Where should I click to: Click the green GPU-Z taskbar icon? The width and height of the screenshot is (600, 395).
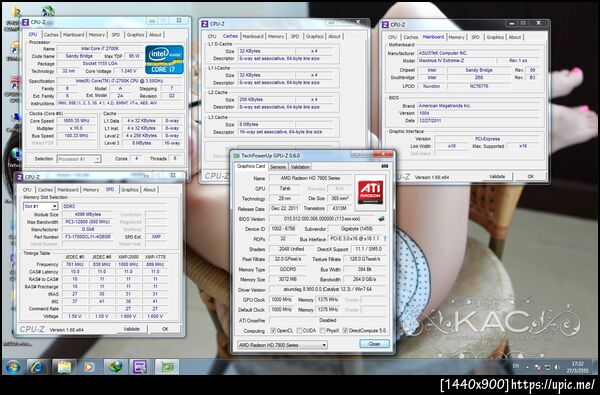(167, 367)
